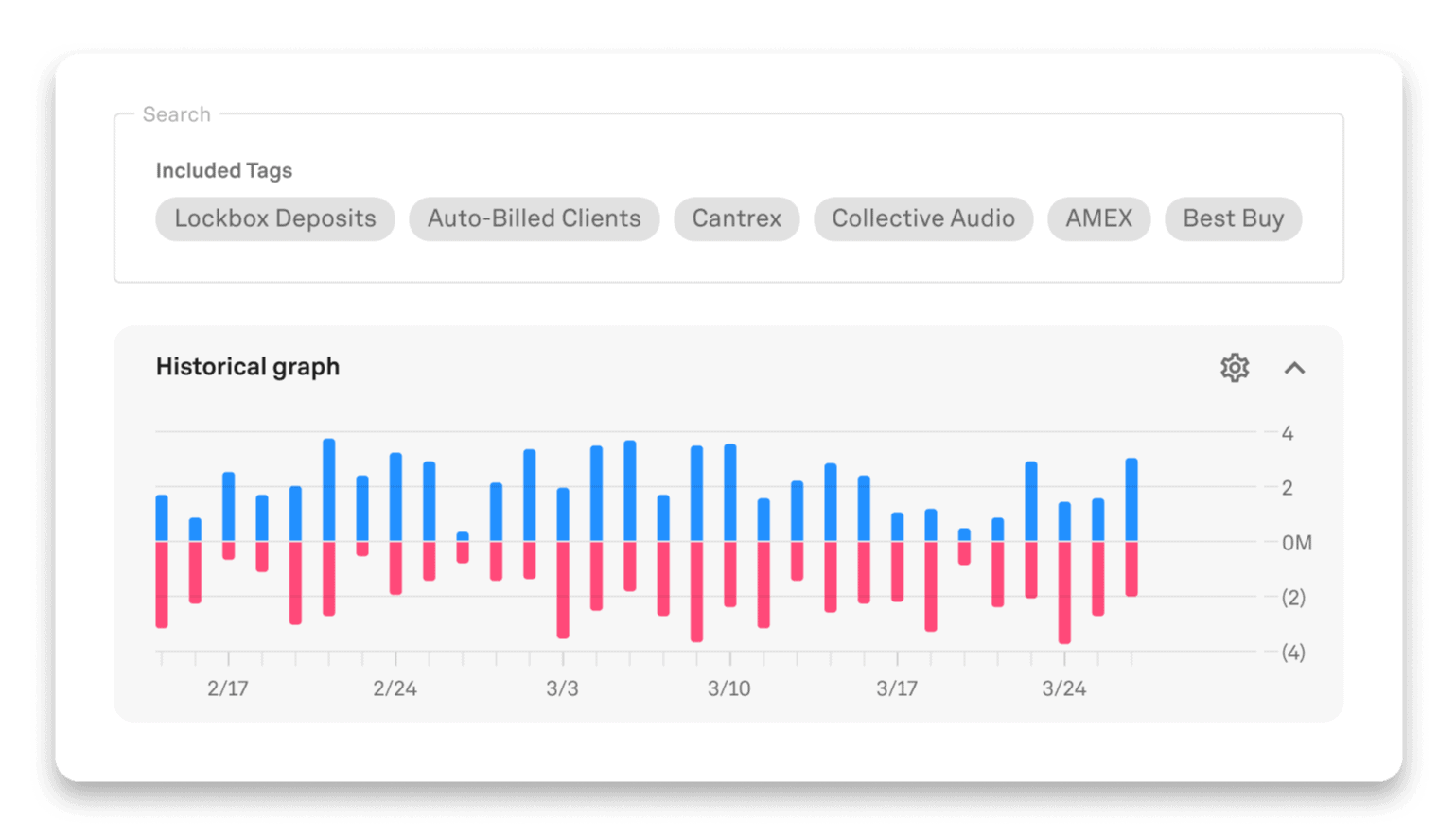Click the 2/24 date axis label

click(x=395, y=688)
